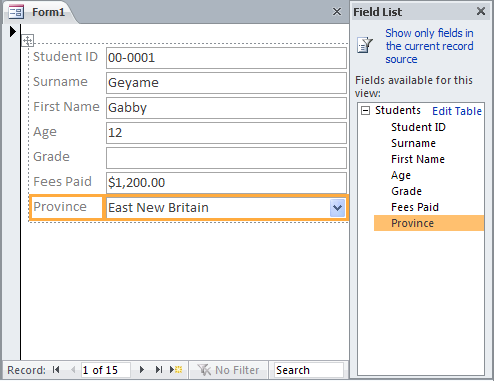
Task: Select First Name in the Field List
Action: 418,159
